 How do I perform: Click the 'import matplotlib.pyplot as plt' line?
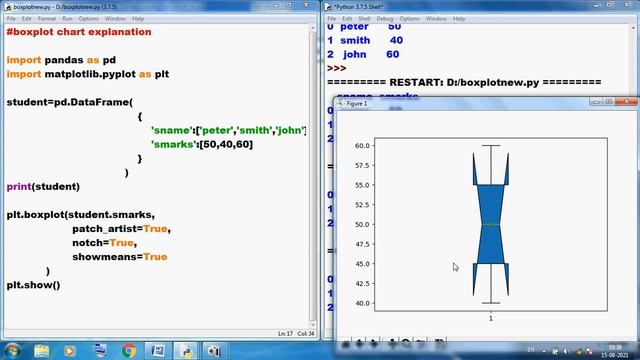[88, 74]
